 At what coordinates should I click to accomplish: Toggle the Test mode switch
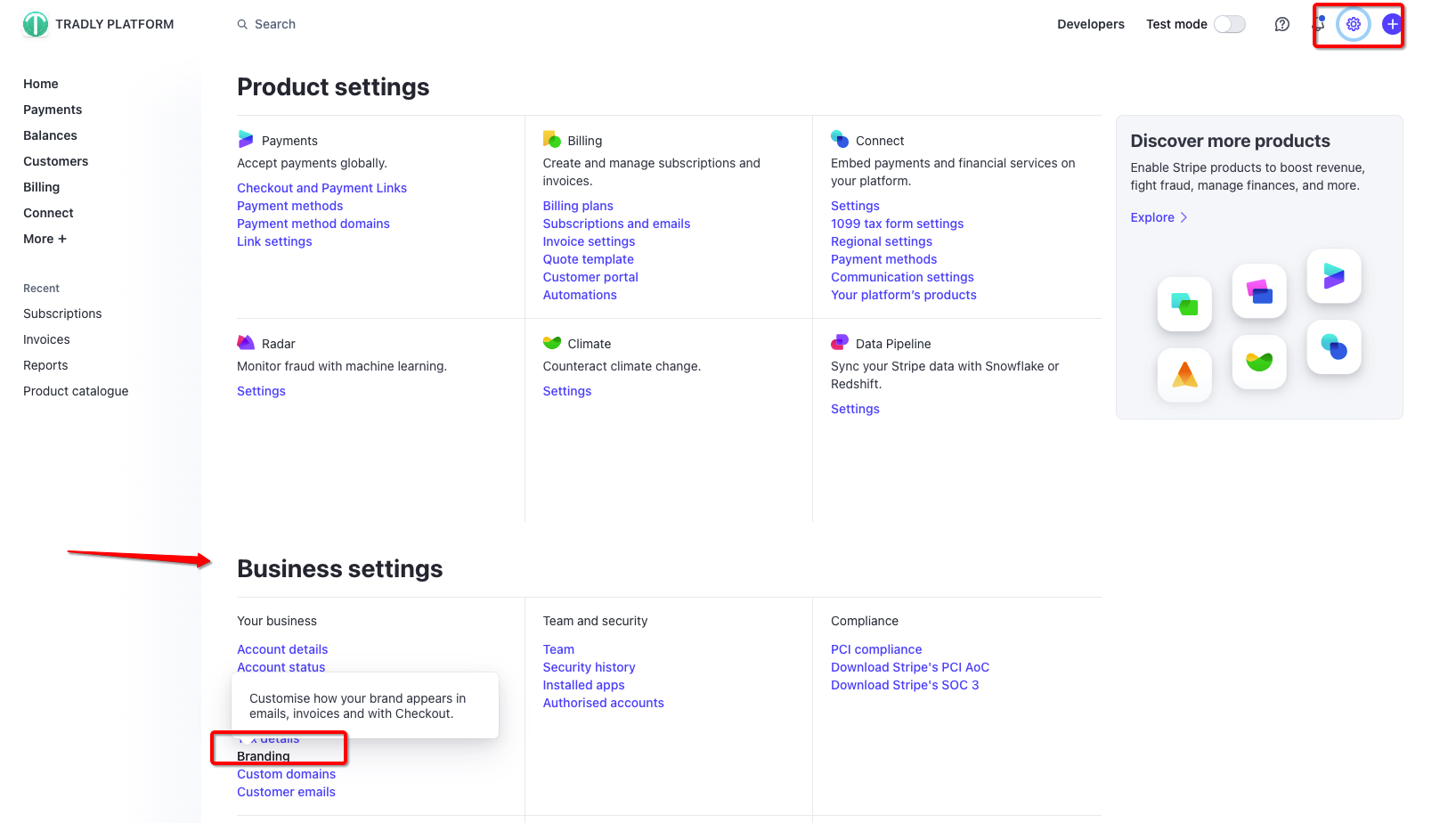[1229, 25]
